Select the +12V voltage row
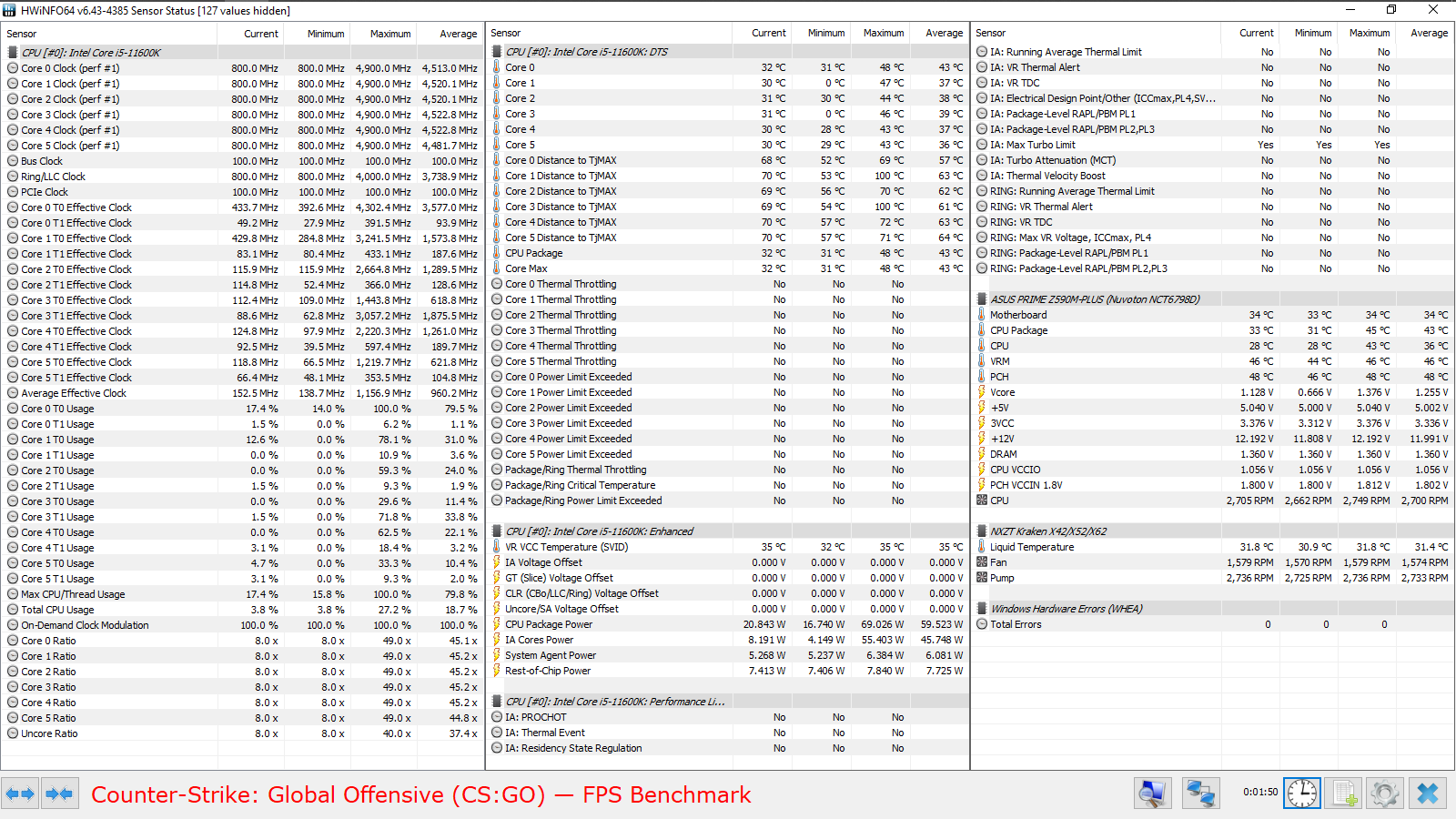The image size is (1456, 819). coord(1213,439)
